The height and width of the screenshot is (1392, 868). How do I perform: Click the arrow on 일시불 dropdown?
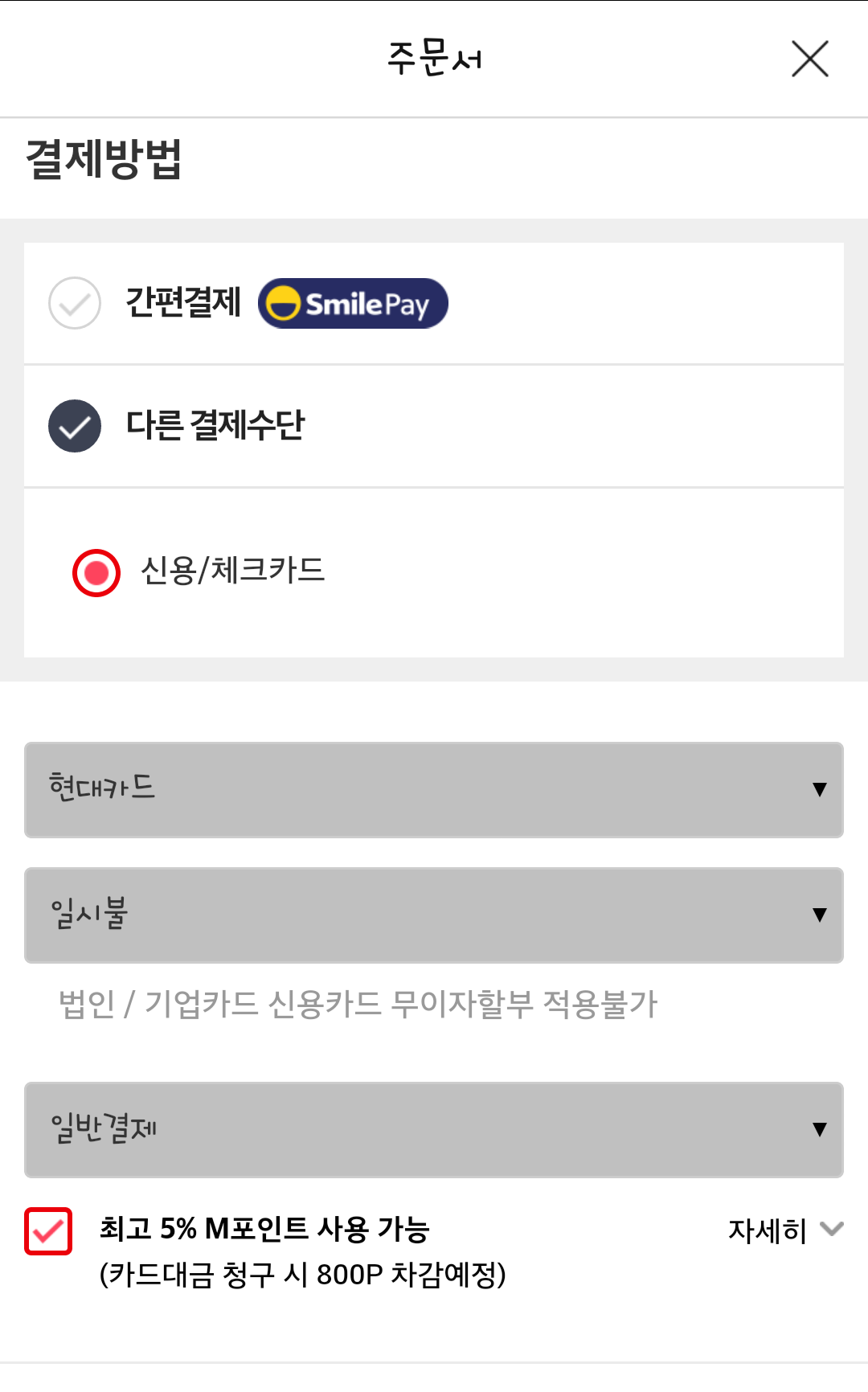pos(819,915)
